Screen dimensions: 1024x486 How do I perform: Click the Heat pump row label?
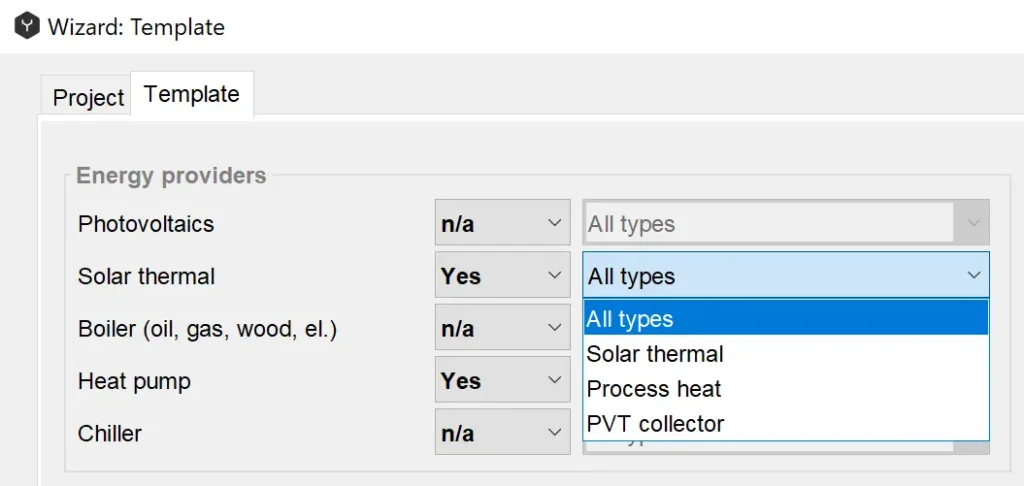pos(134,381)
